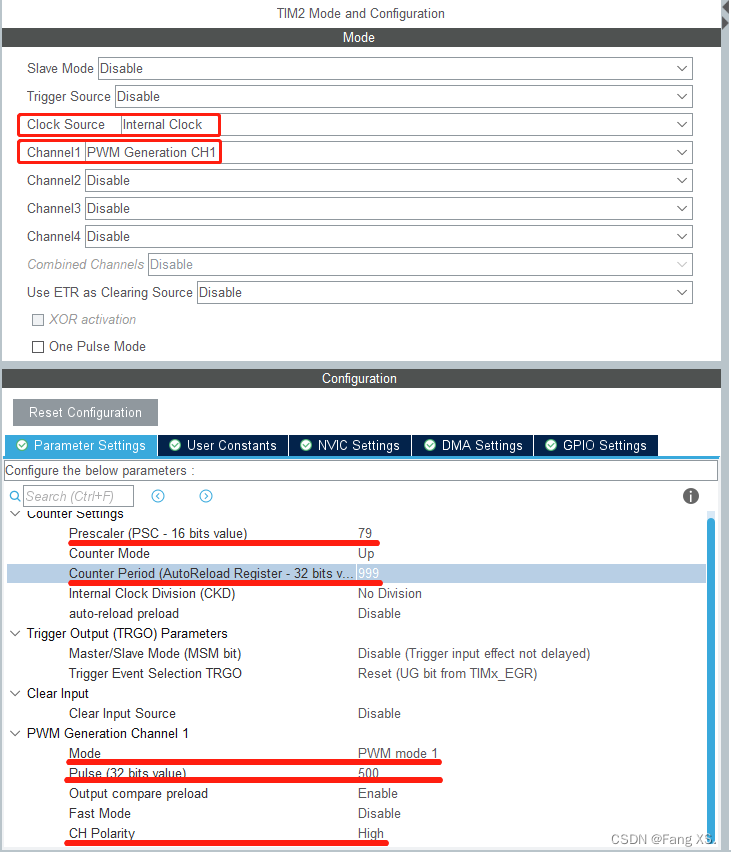Select the Counter Mode value Up
Image resolution: width=731 pixels, height=856 pixels.
pyautogui.click(x=366, y=554)
